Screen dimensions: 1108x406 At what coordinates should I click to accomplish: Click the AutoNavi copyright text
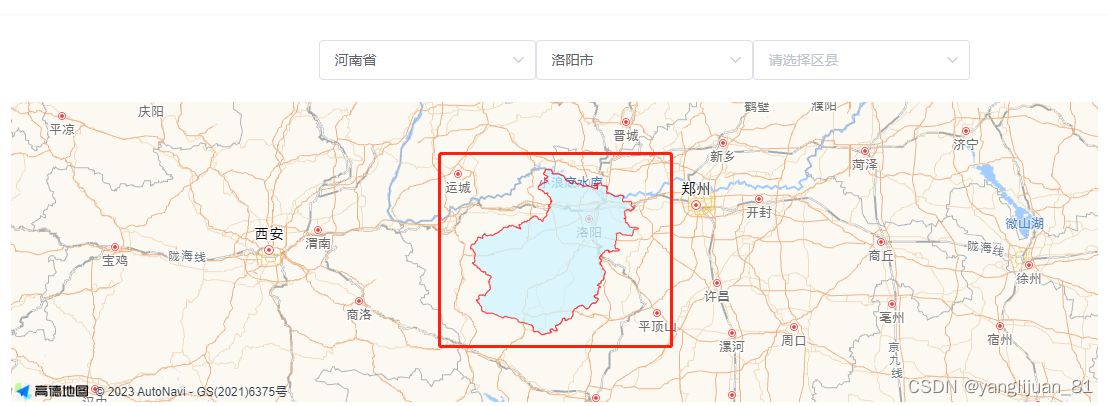coord(191,391)
